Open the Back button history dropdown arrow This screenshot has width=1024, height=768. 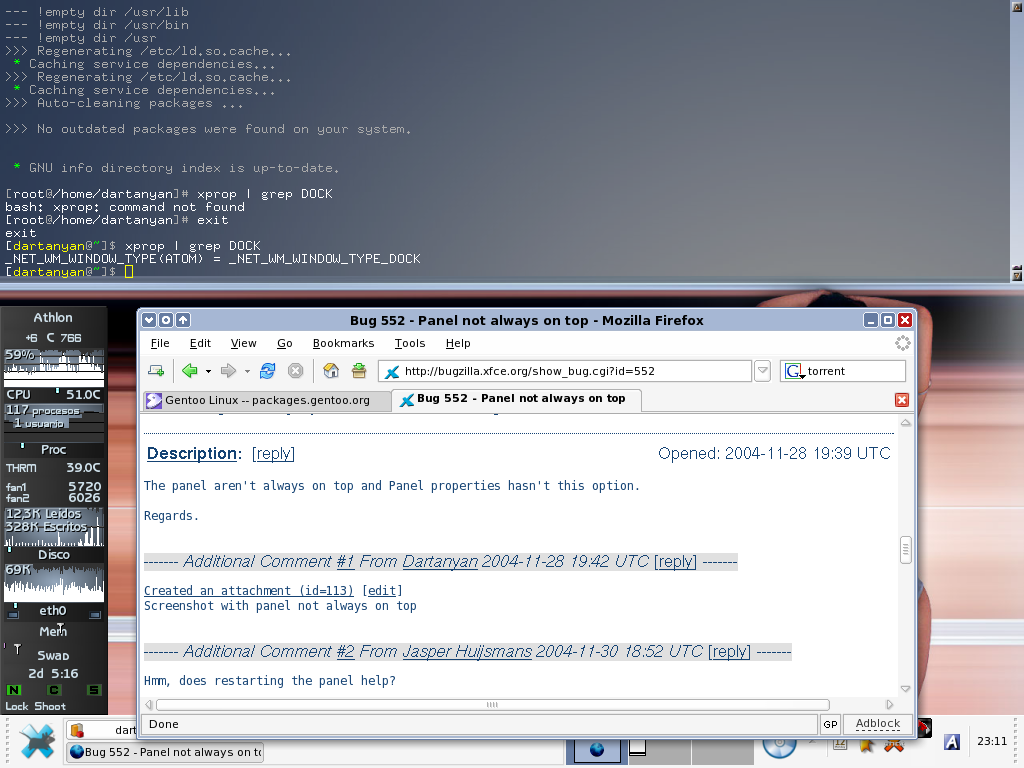click(x=208, y=371)
